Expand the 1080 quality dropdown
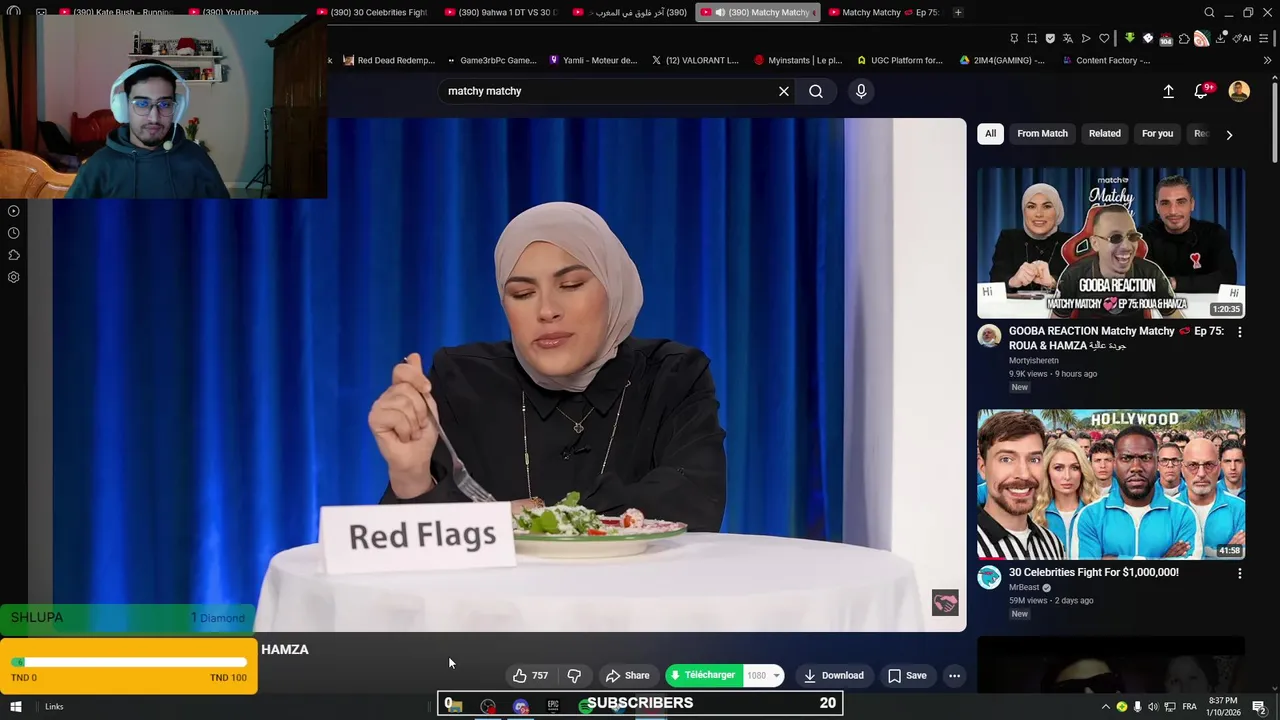1280x720 pixels. pos(765,676)
